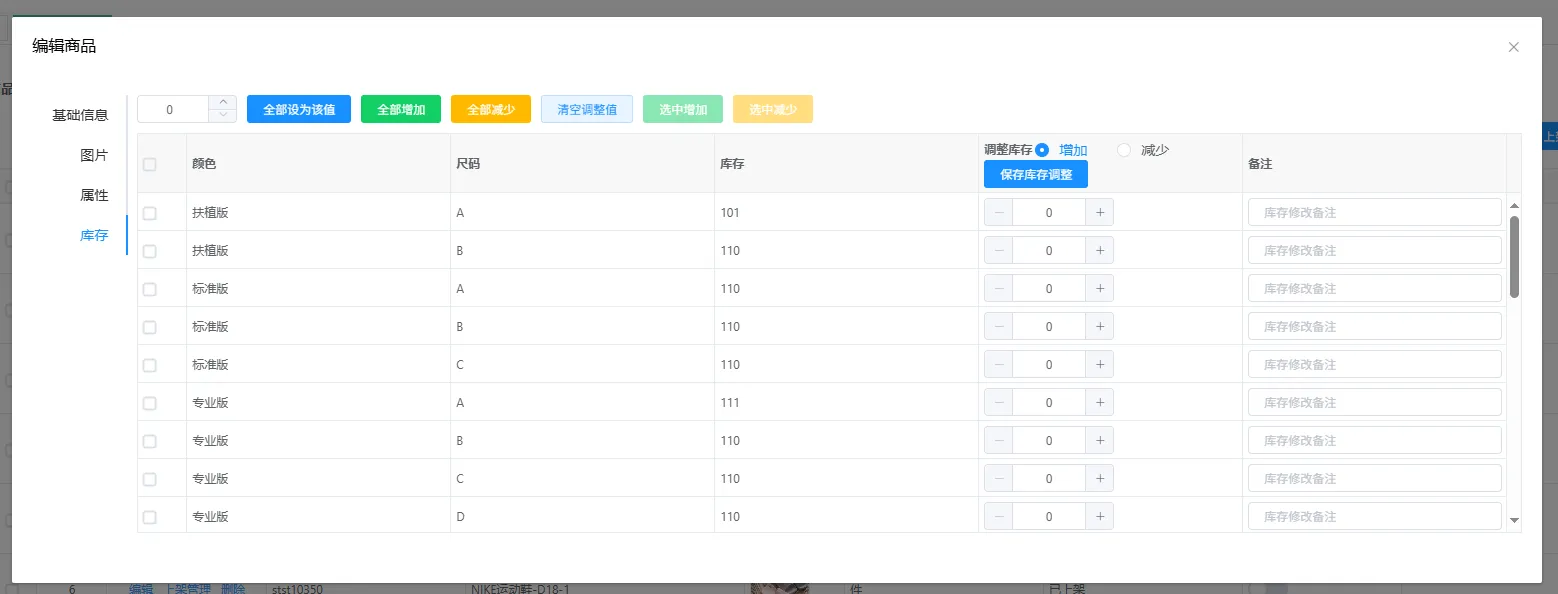The image size is (1558, 594).
Task: Switch to the 基础信息 tab
Action: [x=80, y=115]
